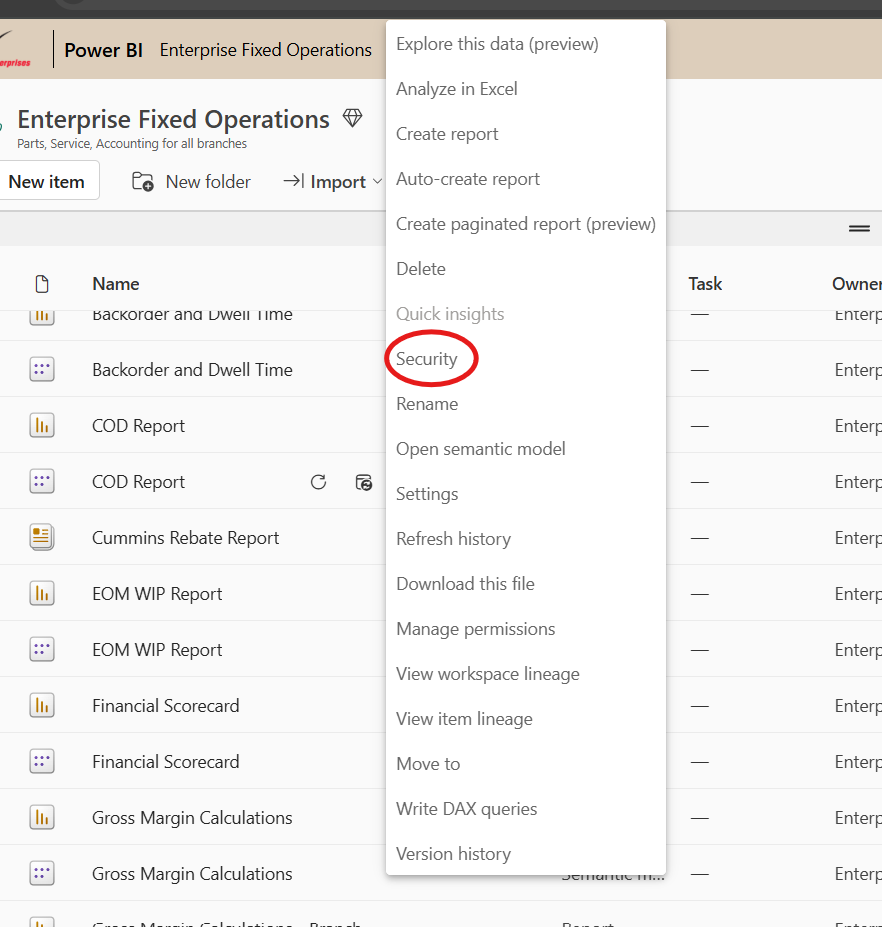Click the semantic model icon for Gross Margin Calculations
Image resolution: width=882 pixels, height=927 pixels.
click(42, 873)
